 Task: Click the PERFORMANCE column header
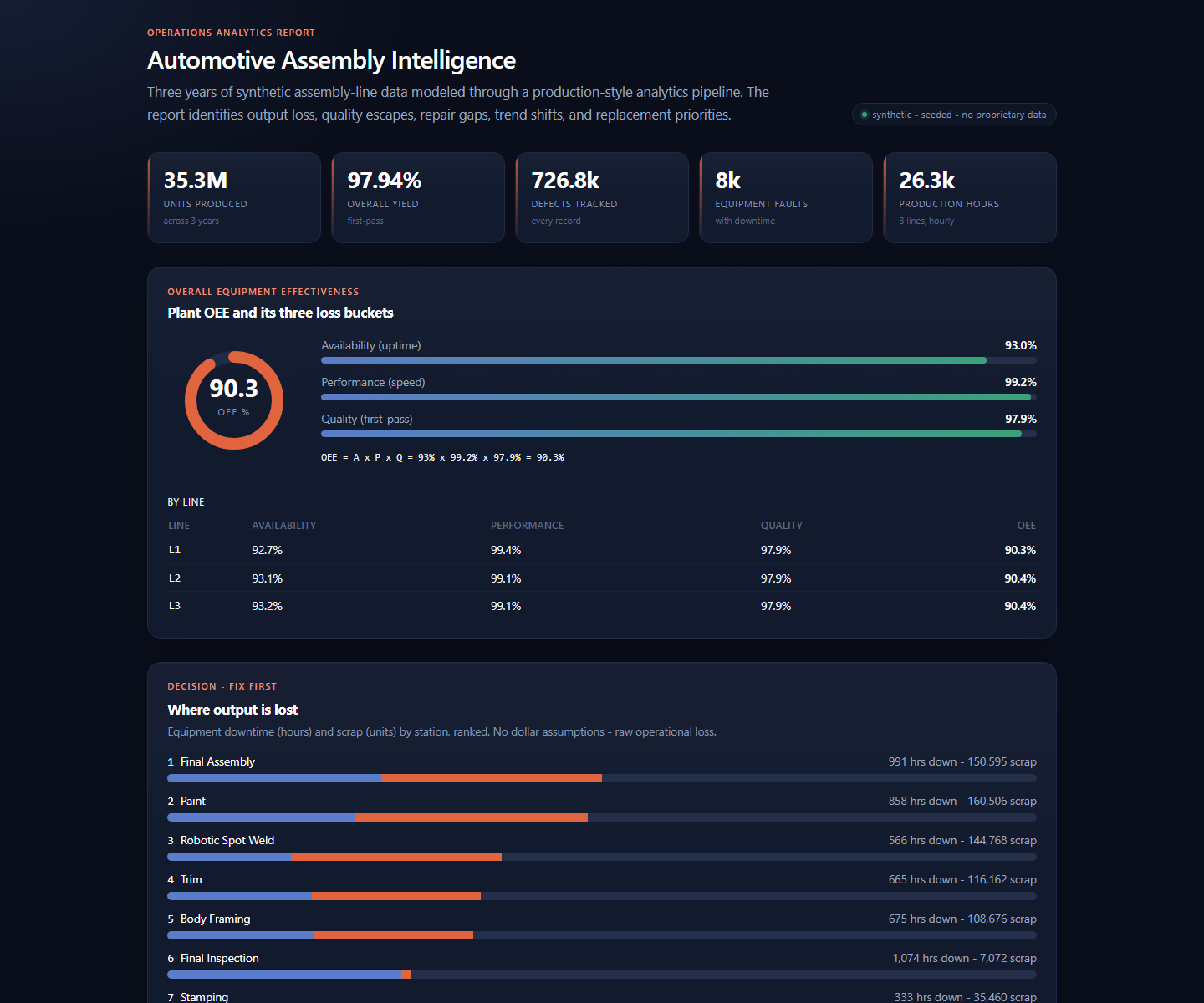pyautogui.click(x=527, y=526)
